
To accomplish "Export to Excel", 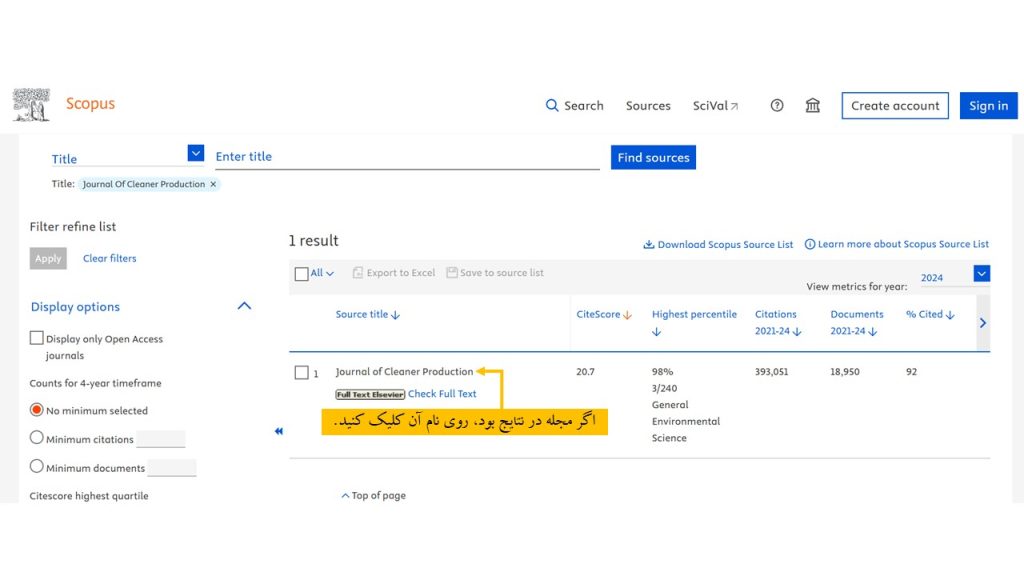I will pyautogui.click(x=394, y=273).
